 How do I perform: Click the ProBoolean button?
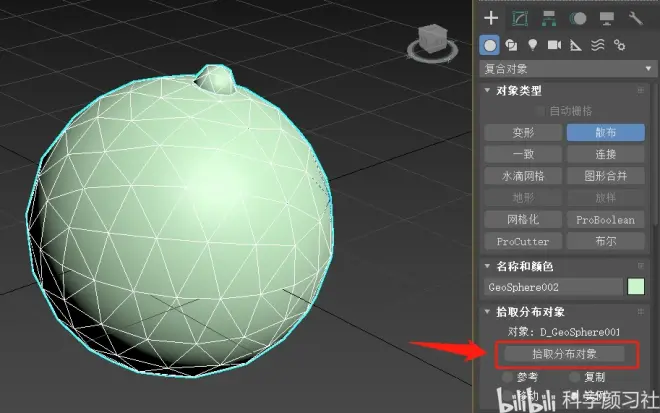tap(605, 220)
